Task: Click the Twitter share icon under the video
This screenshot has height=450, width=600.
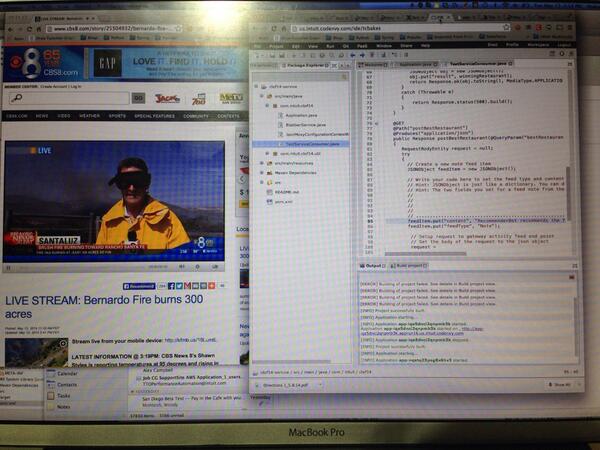Action: pos(179,286)
